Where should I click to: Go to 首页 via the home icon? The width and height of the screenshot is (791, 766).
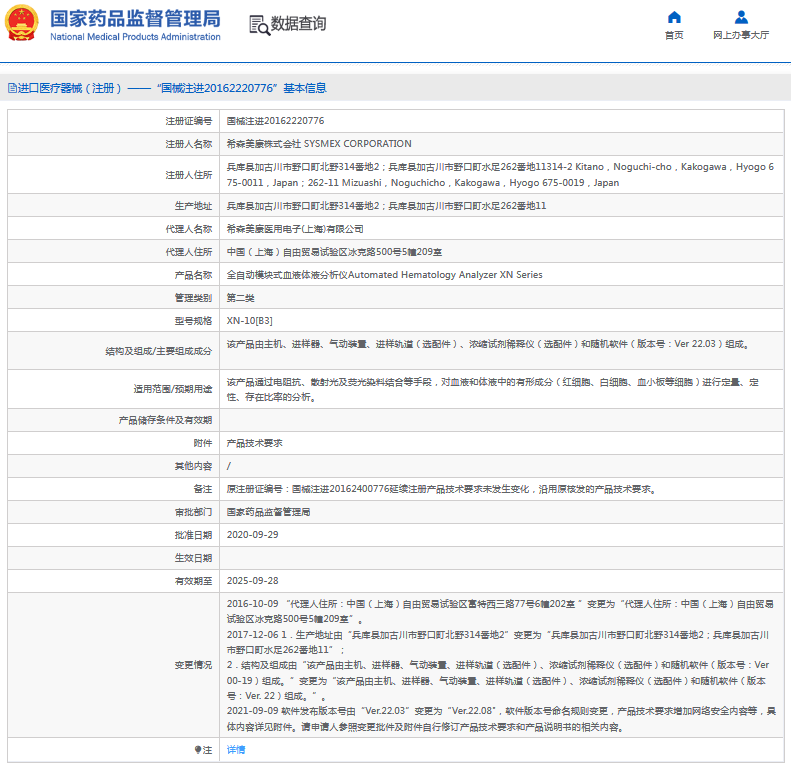674,18
